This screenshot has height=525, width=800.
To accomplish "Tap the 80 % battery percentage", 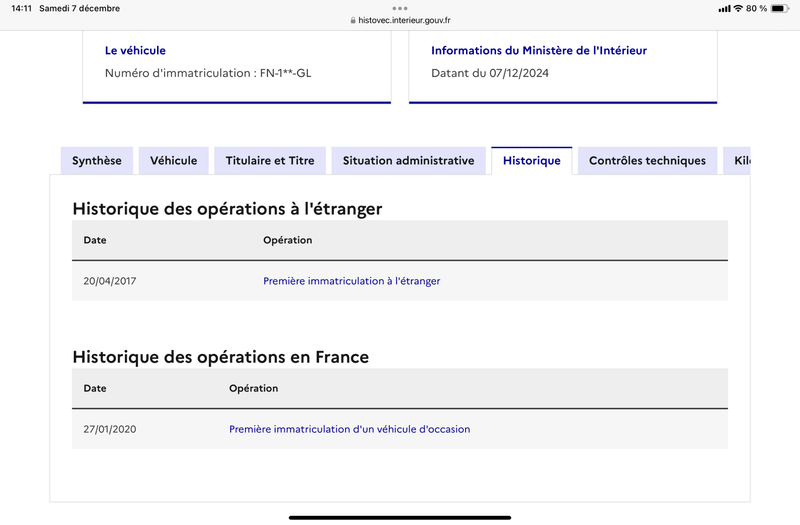I will click(756, 8).
